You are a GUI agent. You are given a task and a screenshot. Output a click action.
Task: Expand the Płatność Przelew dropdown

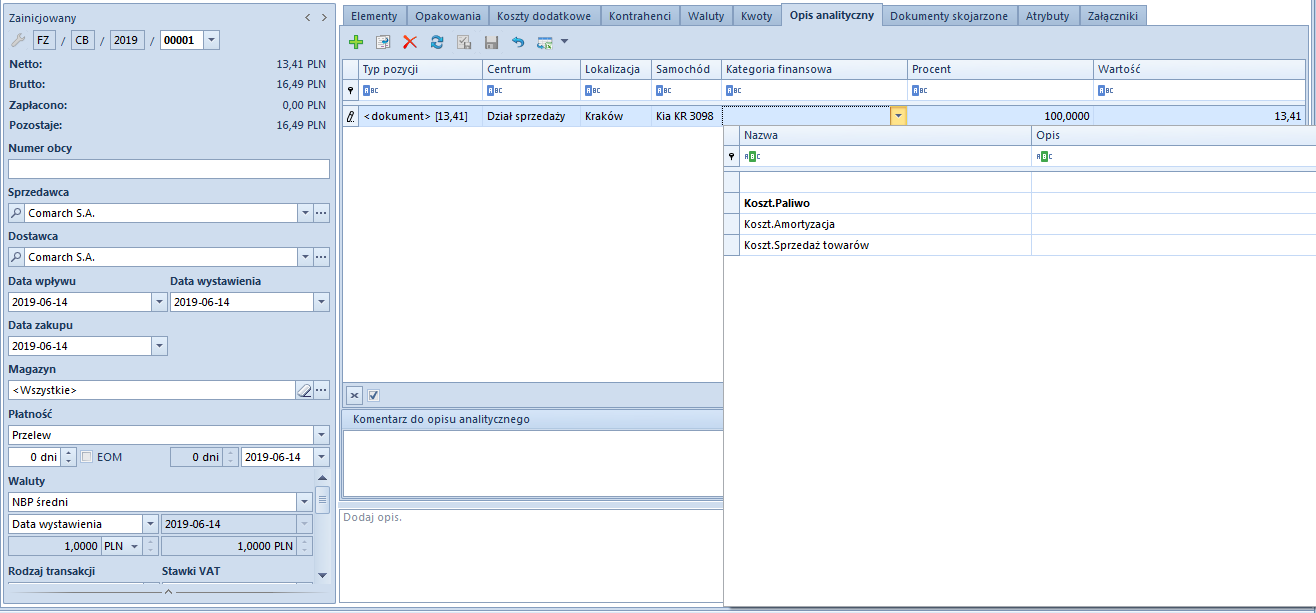[321, 435]
